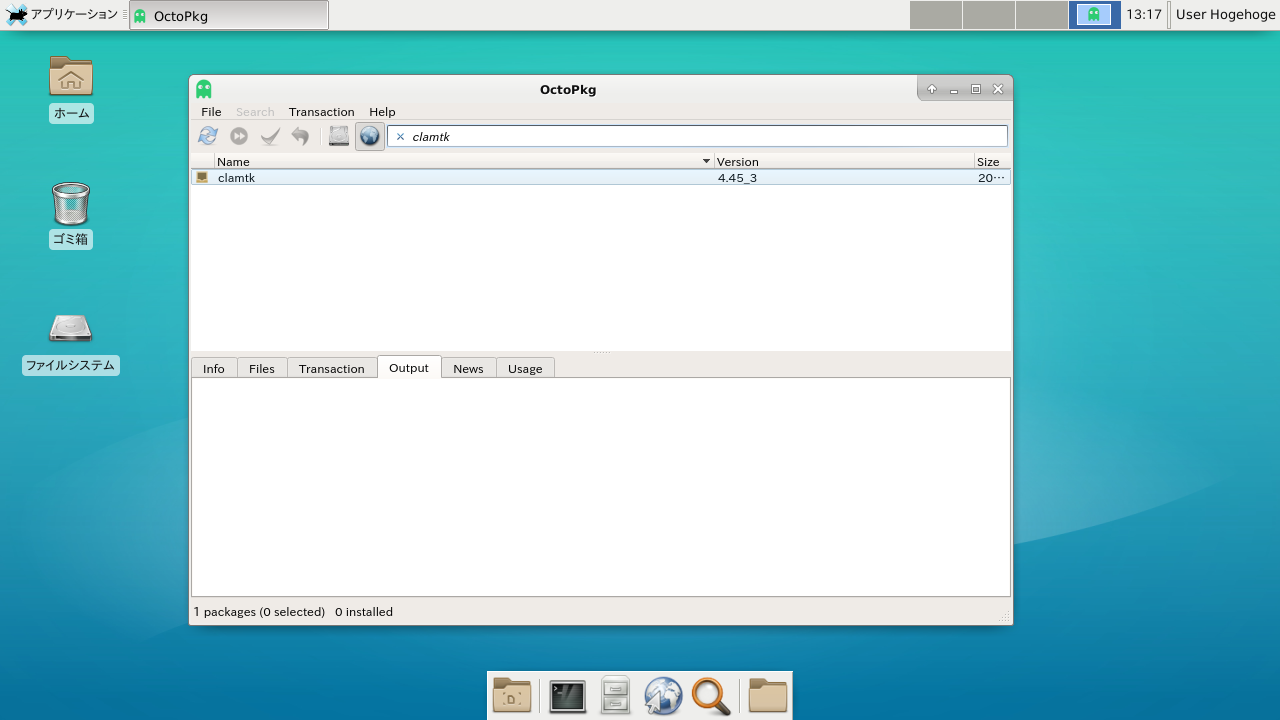Show installed packages with the disk icon
Screen dimensions: 1280x720
(x=339, y=136)
